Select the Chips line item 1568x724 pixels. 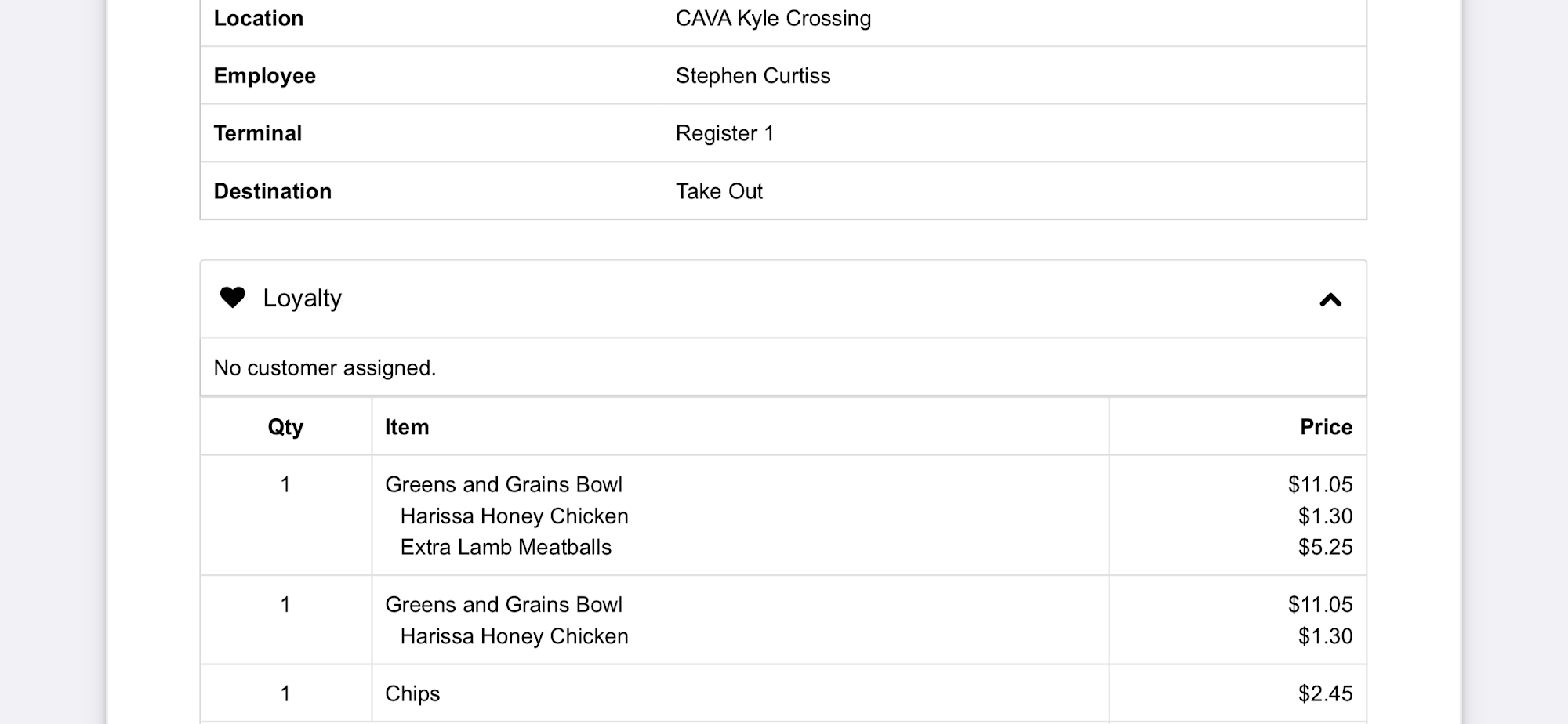(x=412, y=693)
